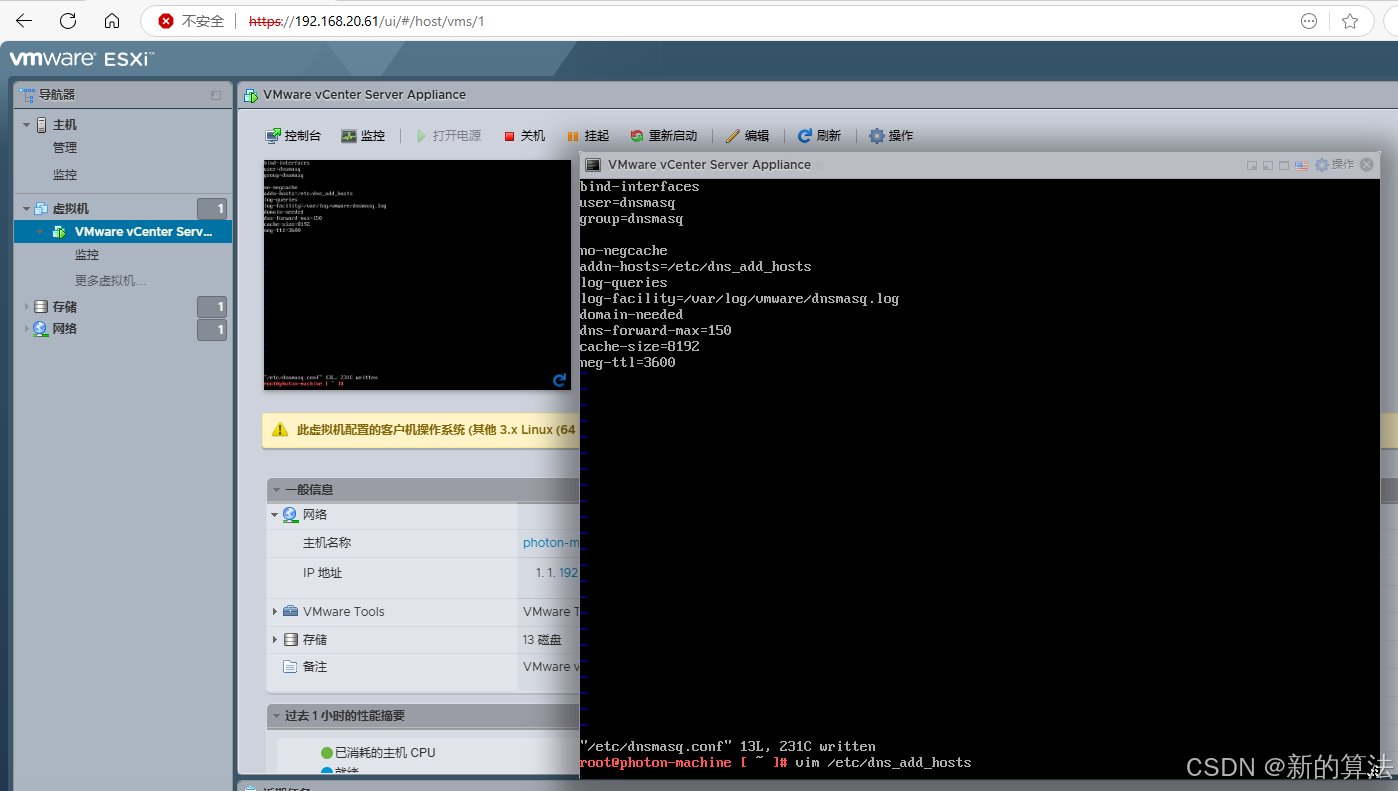
Task: Add this page to favorites with the star
Action: [x=1350, y=21]
